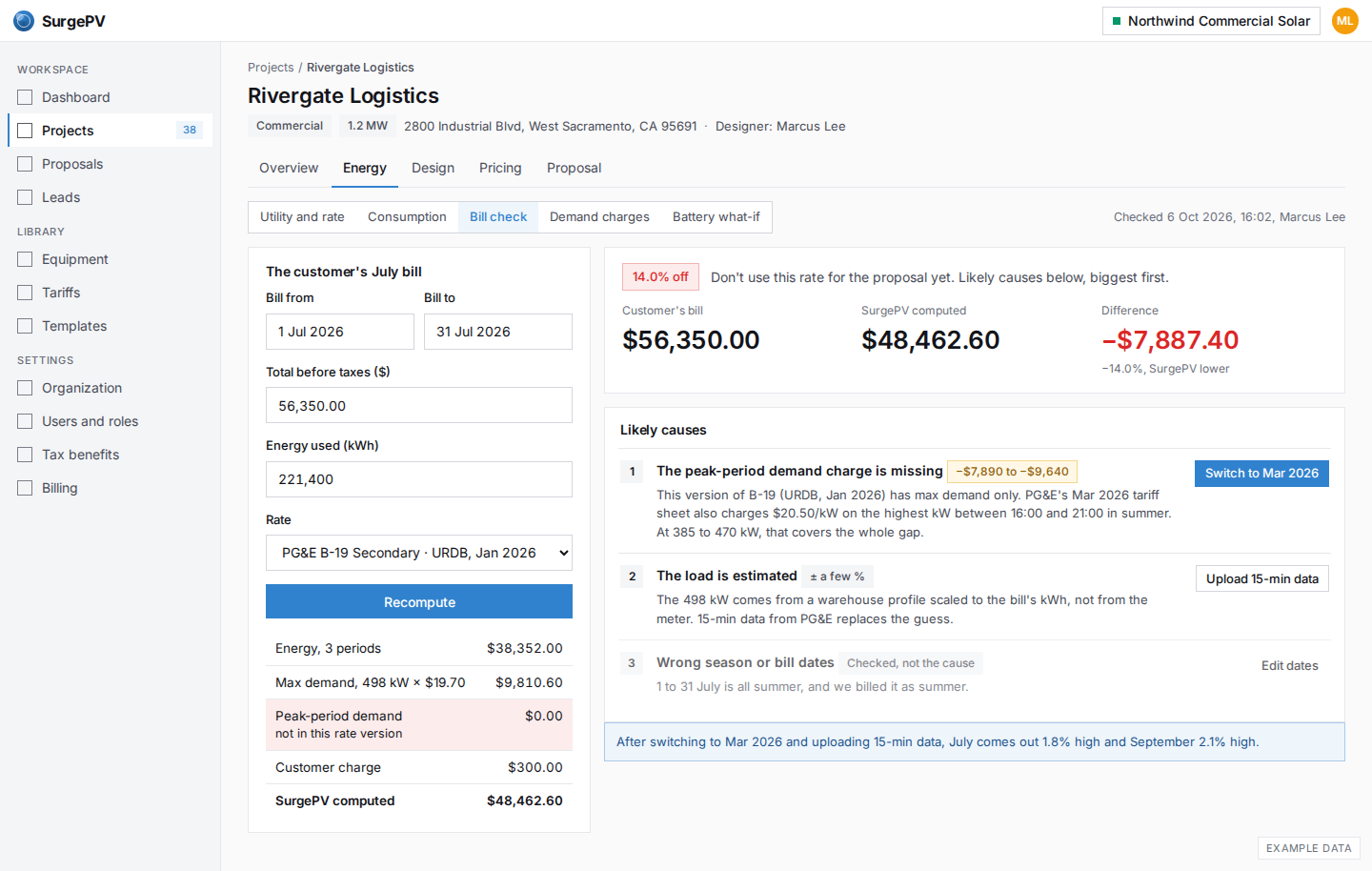
Task: Click the Recompute button
Action: click(x=419, y=602)
